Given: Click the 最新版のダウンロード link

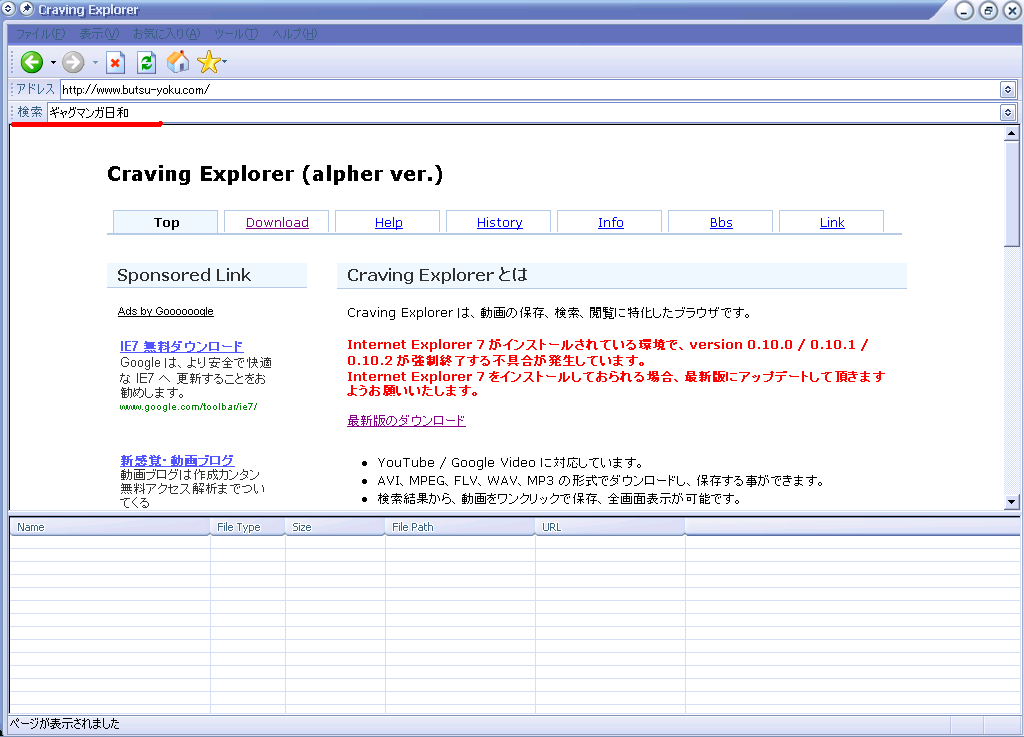Looking at the screenshot, I should point(406,421).
